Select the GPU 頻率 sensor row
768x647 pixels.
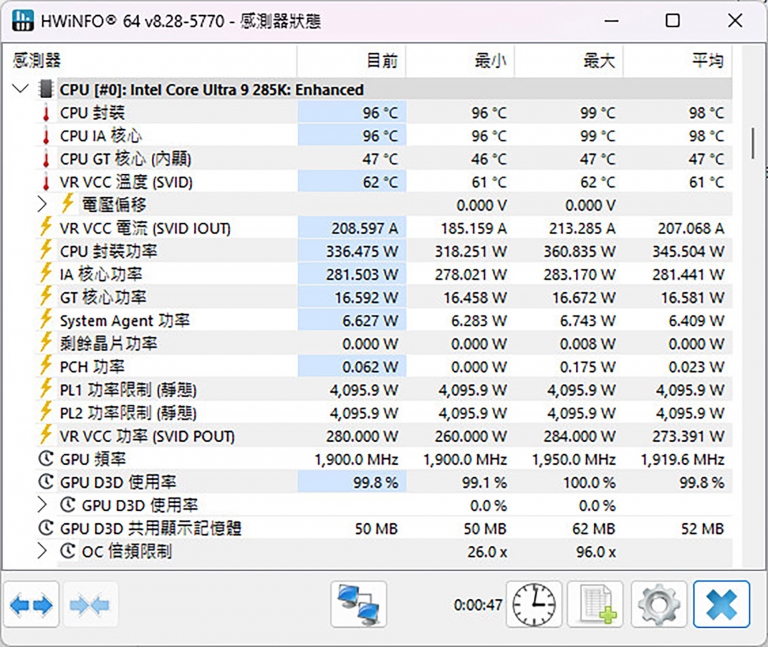(93, 459)
